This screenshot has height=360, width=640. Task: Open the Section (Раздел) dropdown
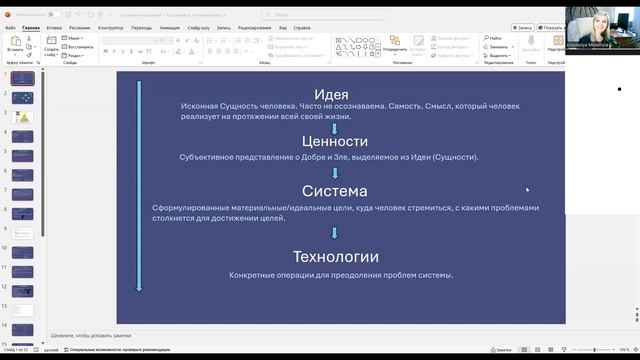[x=73, y=56]
